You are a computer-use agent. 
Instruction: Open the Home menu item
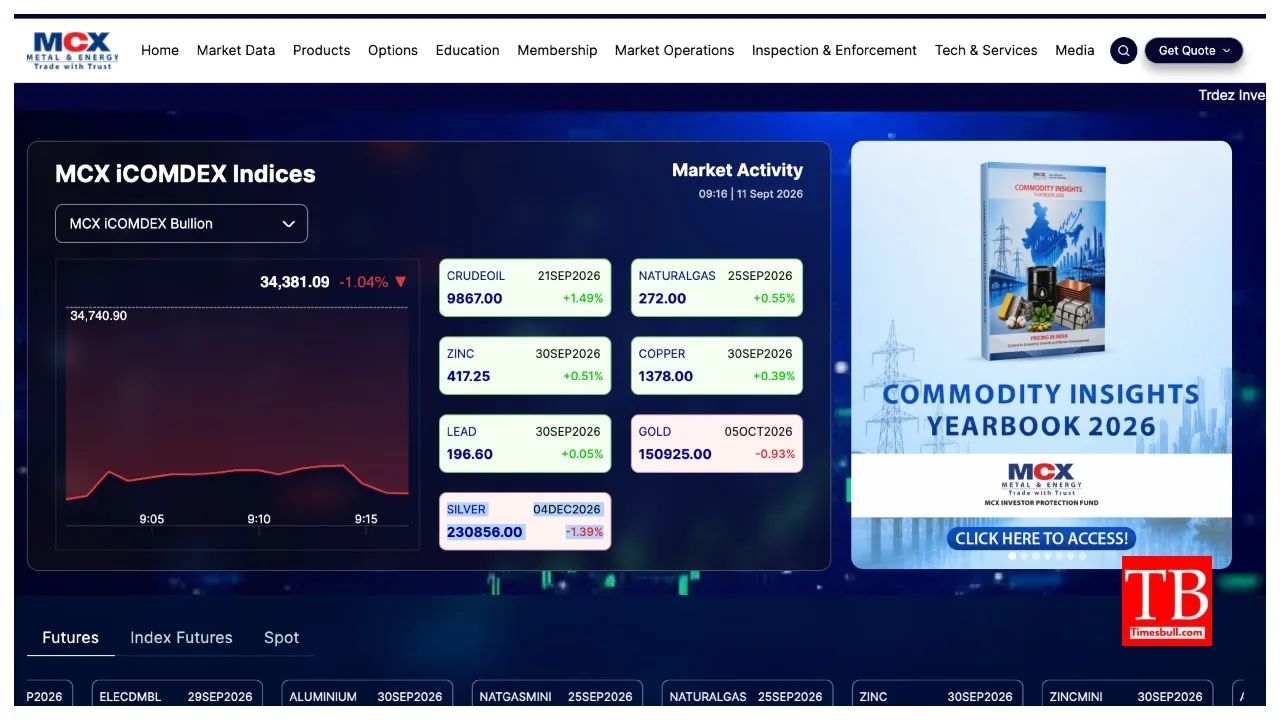160,50
